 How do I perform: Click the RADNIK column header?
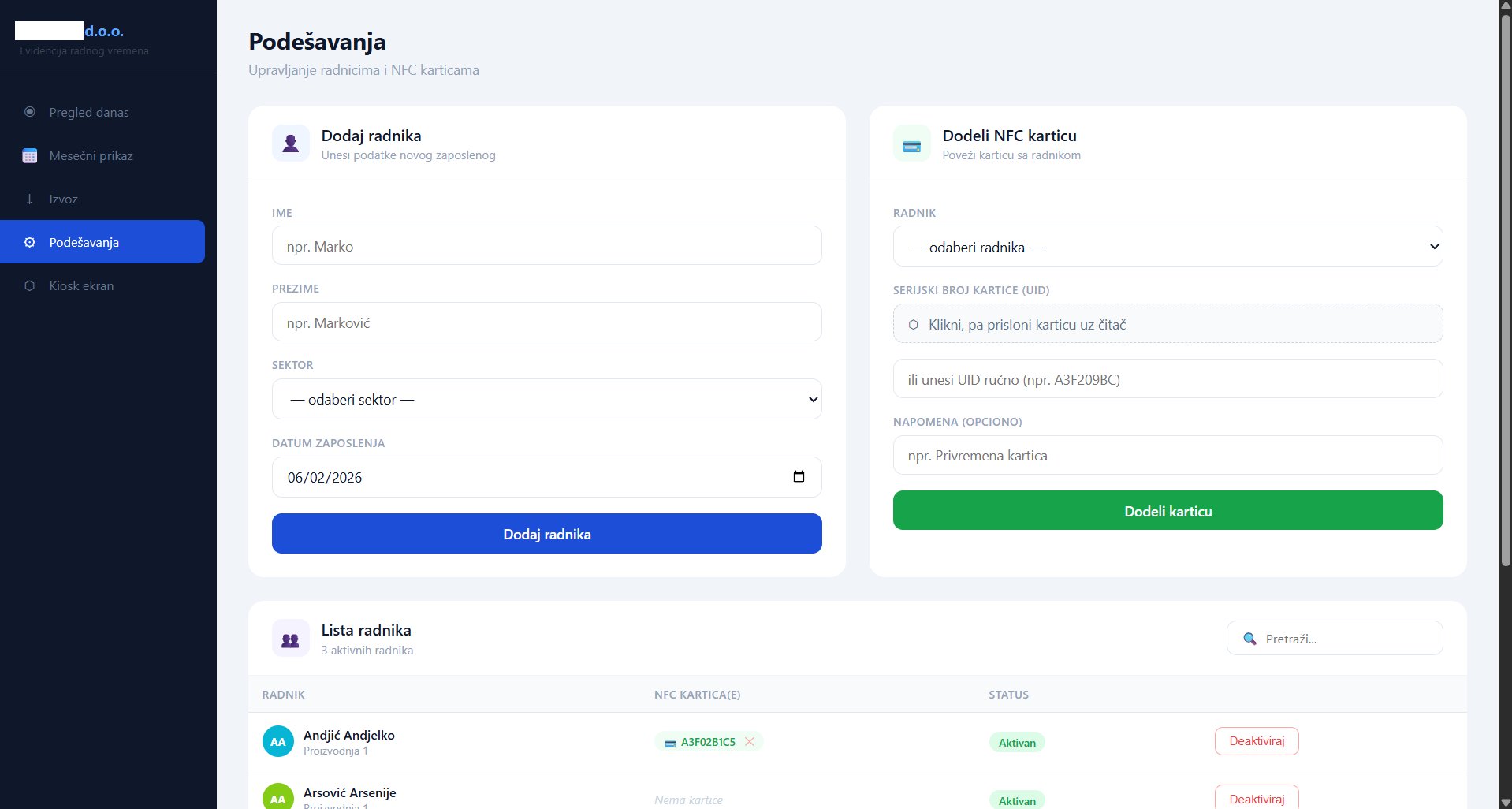tap(283, 695)
